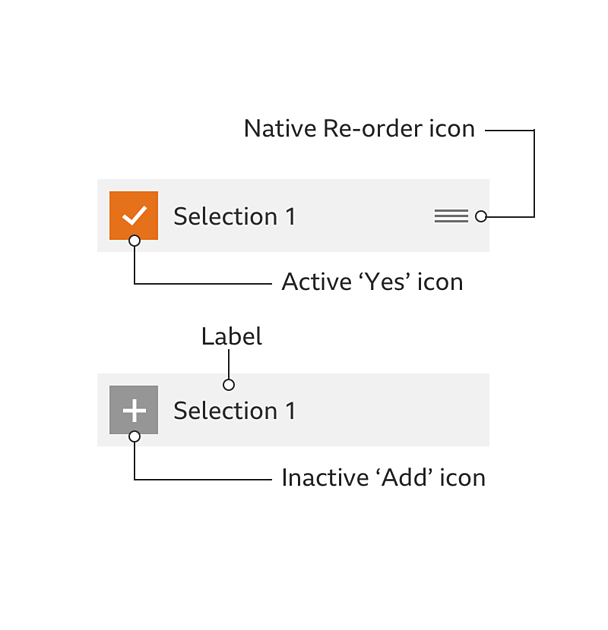Click the circle marker below the Label line

229,385
